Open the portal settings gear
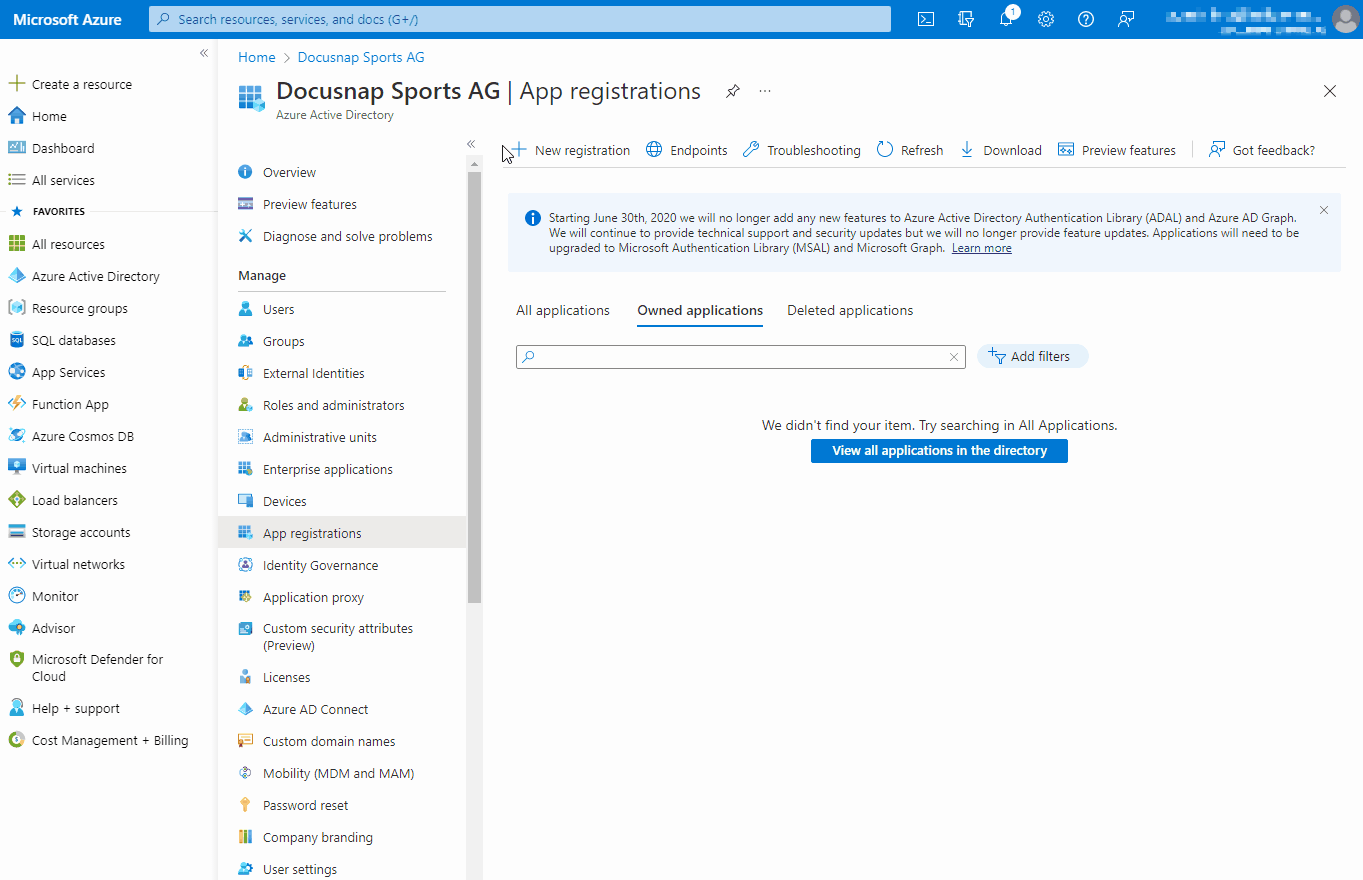The width and height of the screenshot is (1363, 880). click(x=1045, y=18)
